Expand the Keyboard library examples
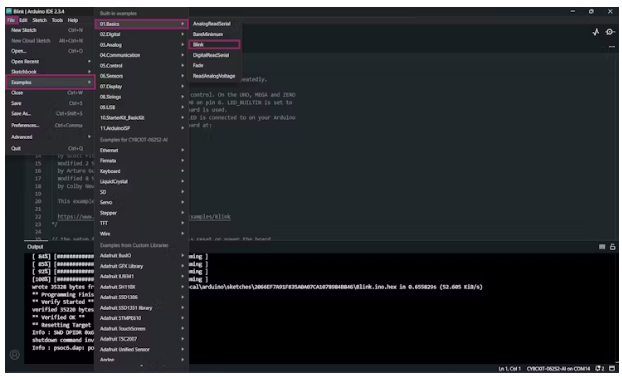 click(x=142, y=171)
